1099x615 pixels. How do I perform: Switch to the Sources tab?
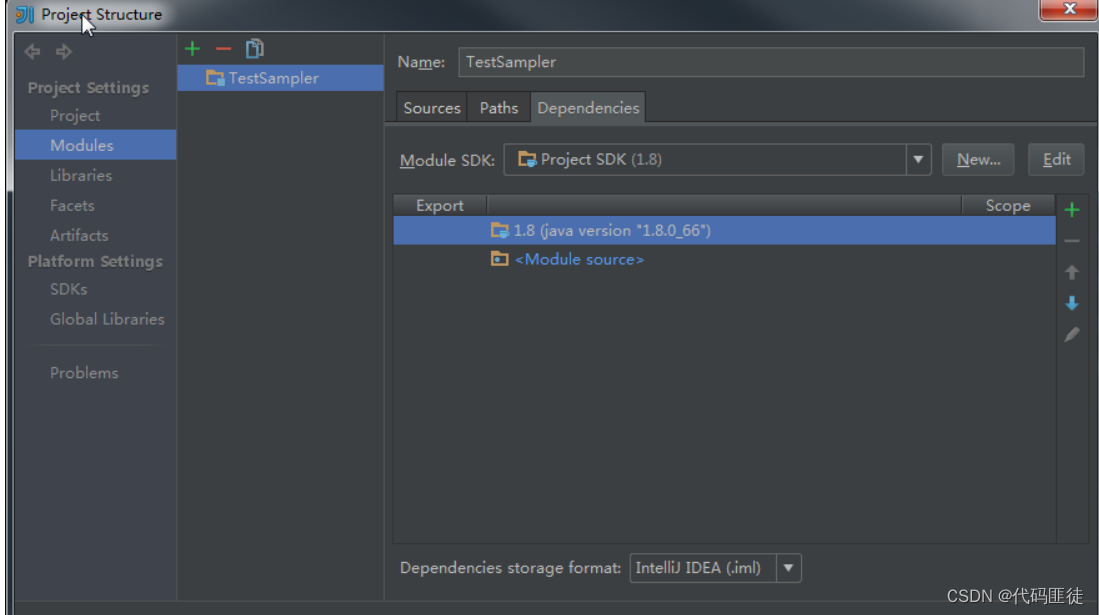point(432,108)
